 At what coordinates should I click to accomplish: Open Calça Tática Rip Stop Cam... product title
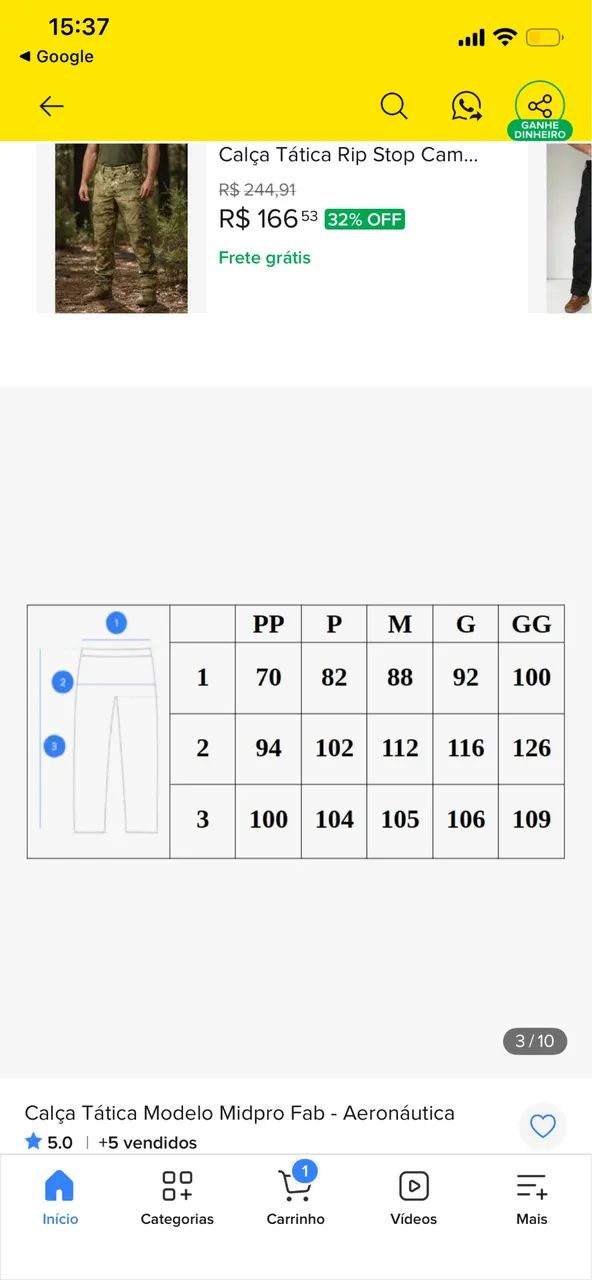coord(349,155)
